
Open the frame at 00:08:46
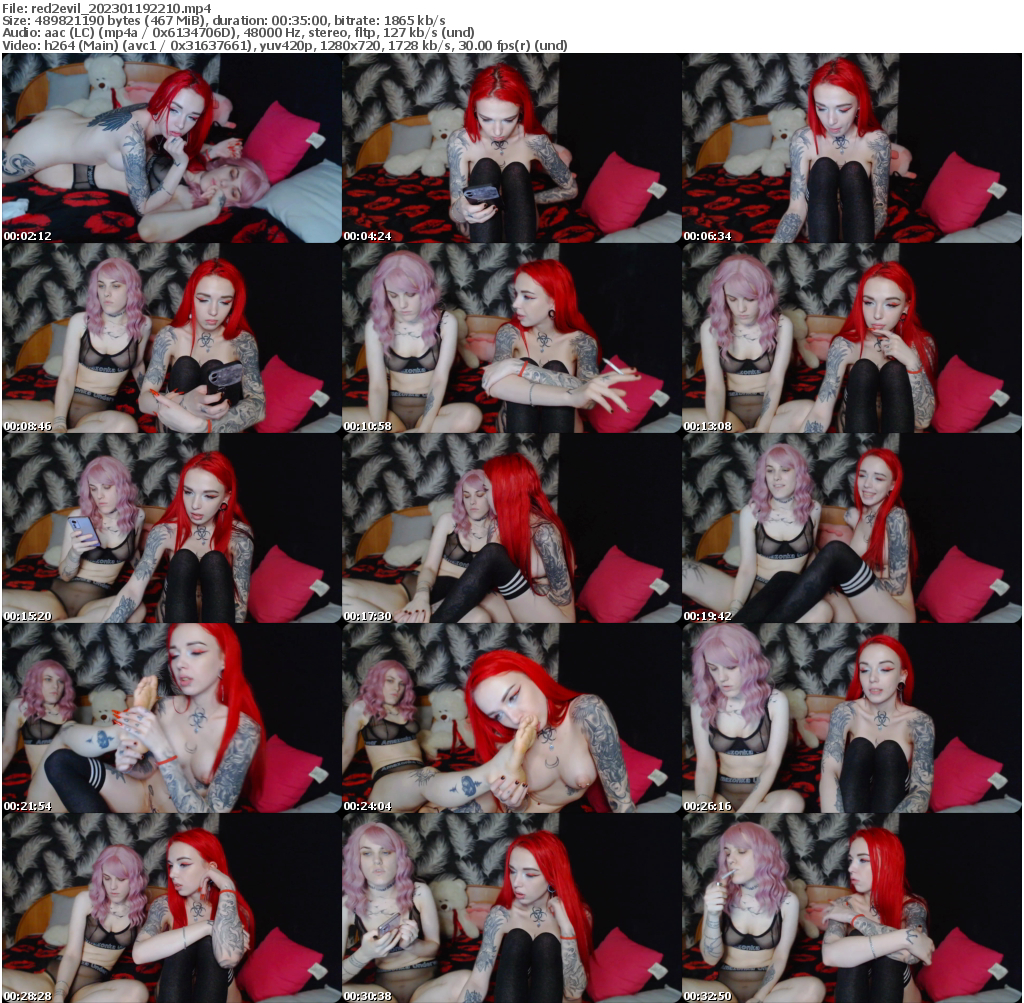point(170,340)
